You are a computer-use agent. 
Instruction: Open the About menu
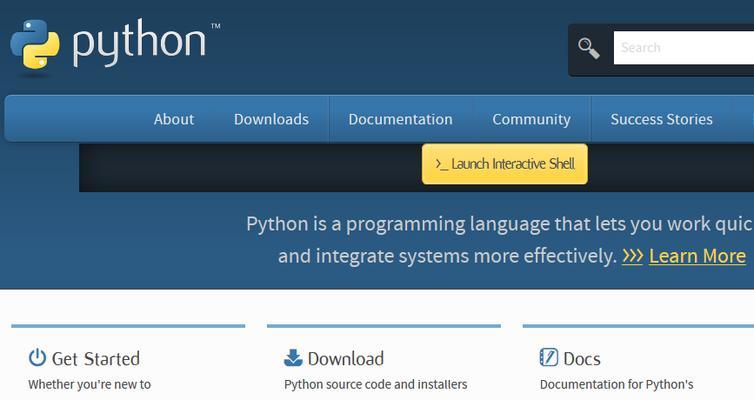[174, 119]
